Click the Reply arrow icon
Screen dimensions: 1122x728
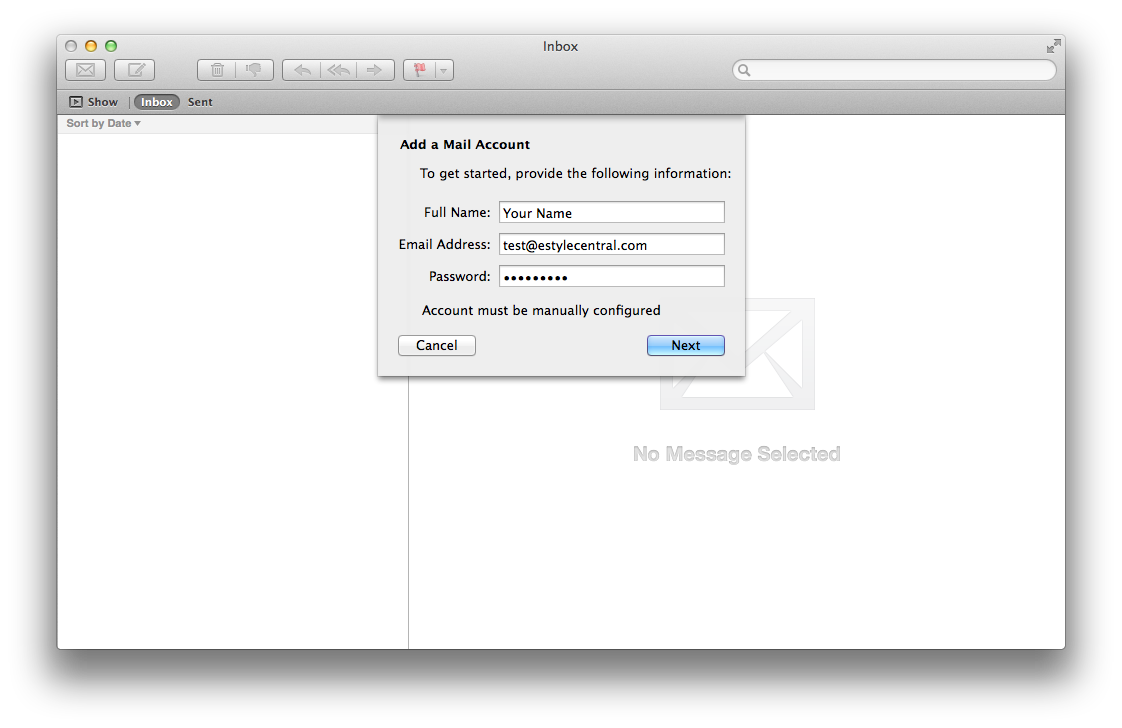301,70
